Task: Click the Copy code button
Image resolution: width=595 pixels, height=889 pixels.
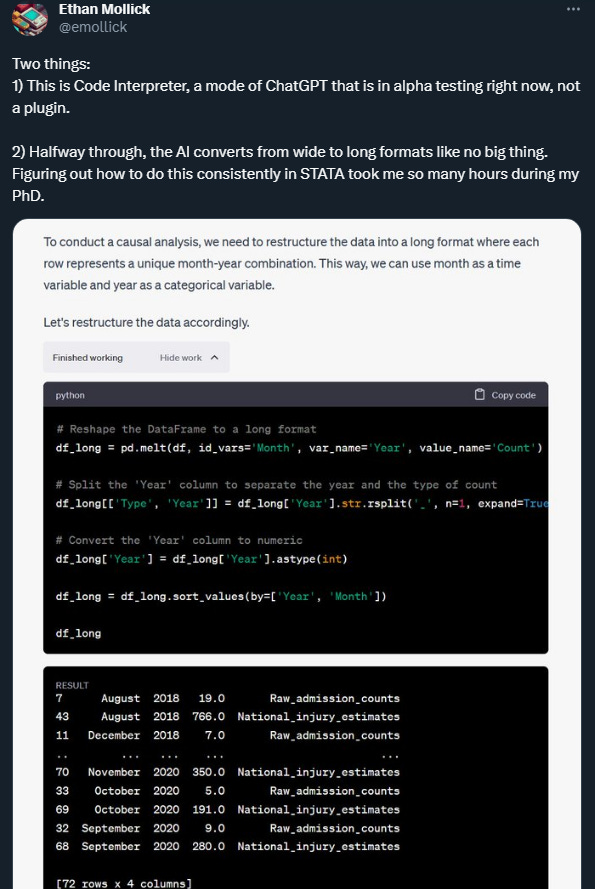Action: click(x=505, y=395)
